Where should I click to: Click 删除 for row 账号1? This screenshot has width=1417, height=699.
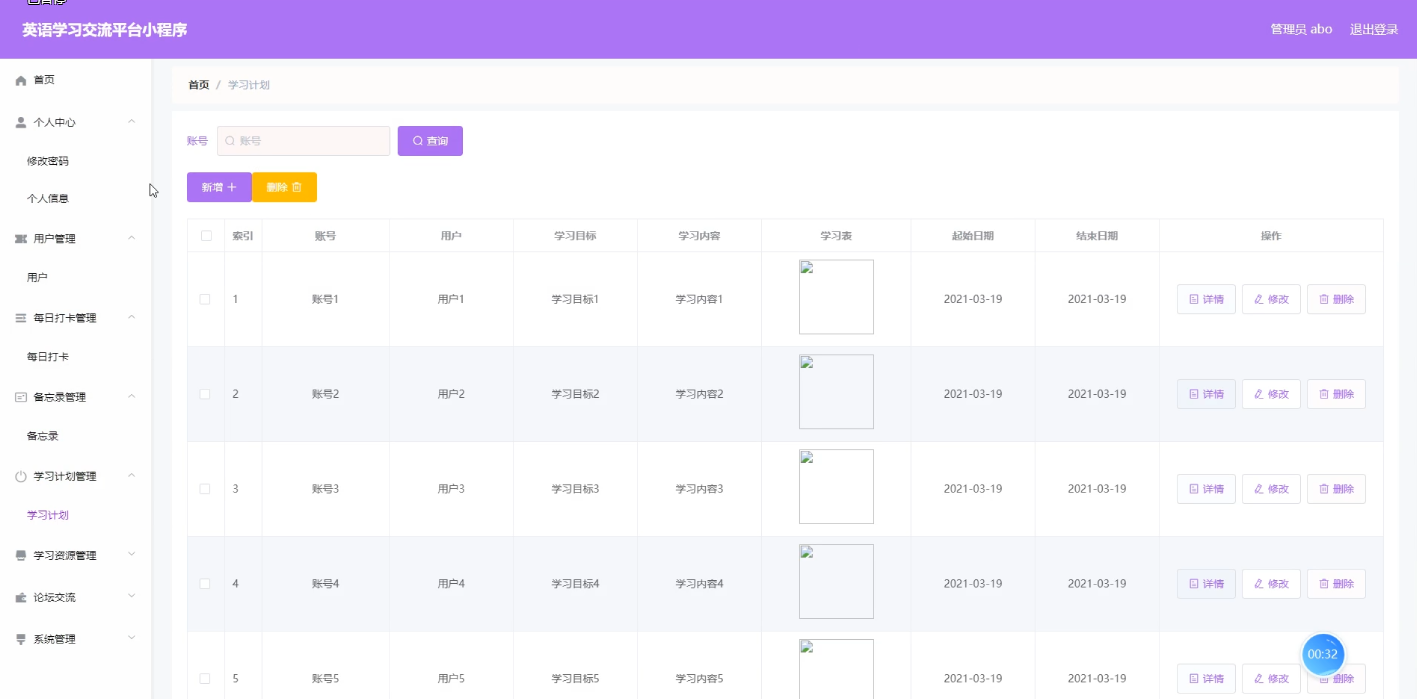pos(1336,299)
